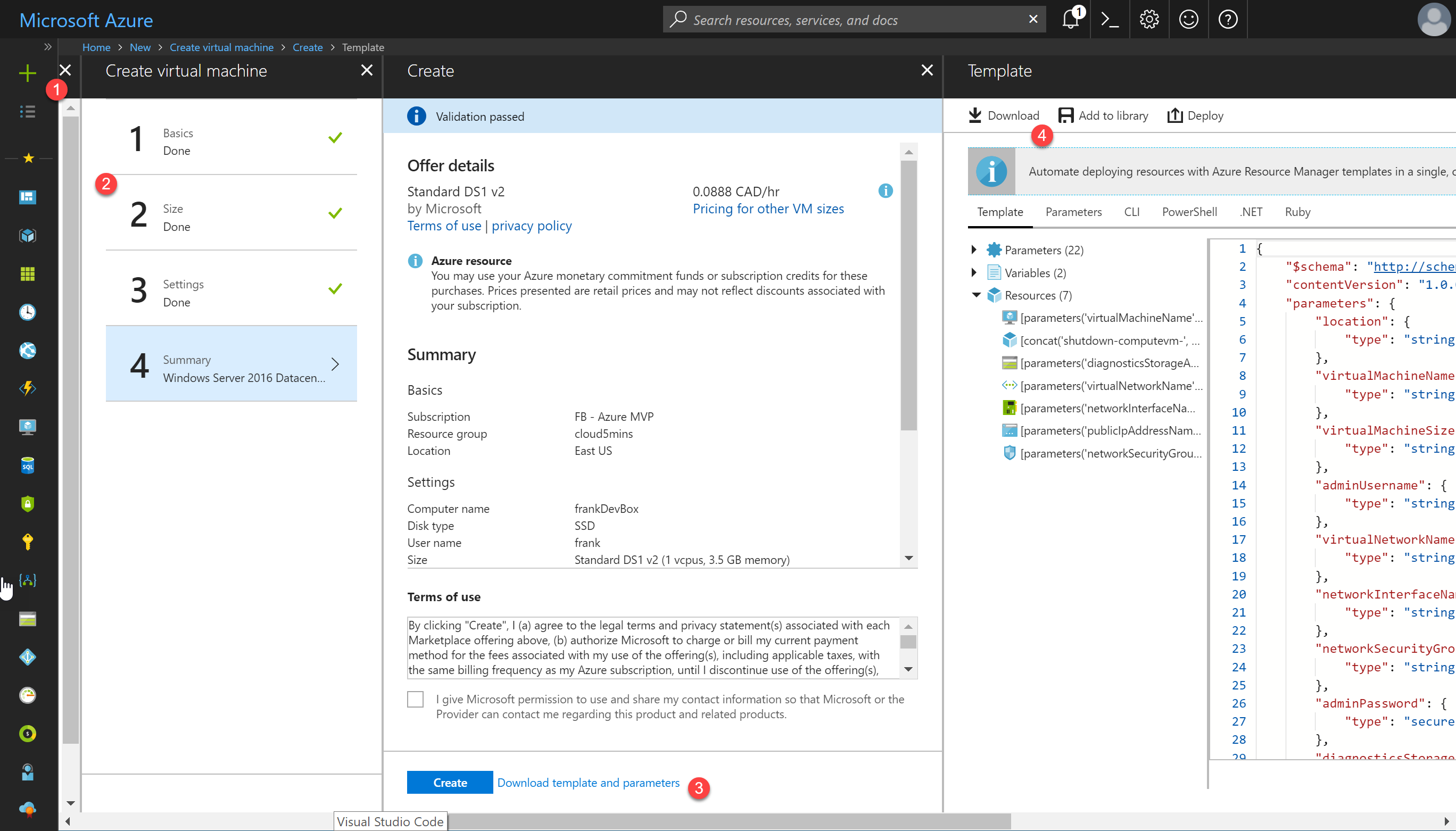Open the Key vaults key icon

coord(27,542)
